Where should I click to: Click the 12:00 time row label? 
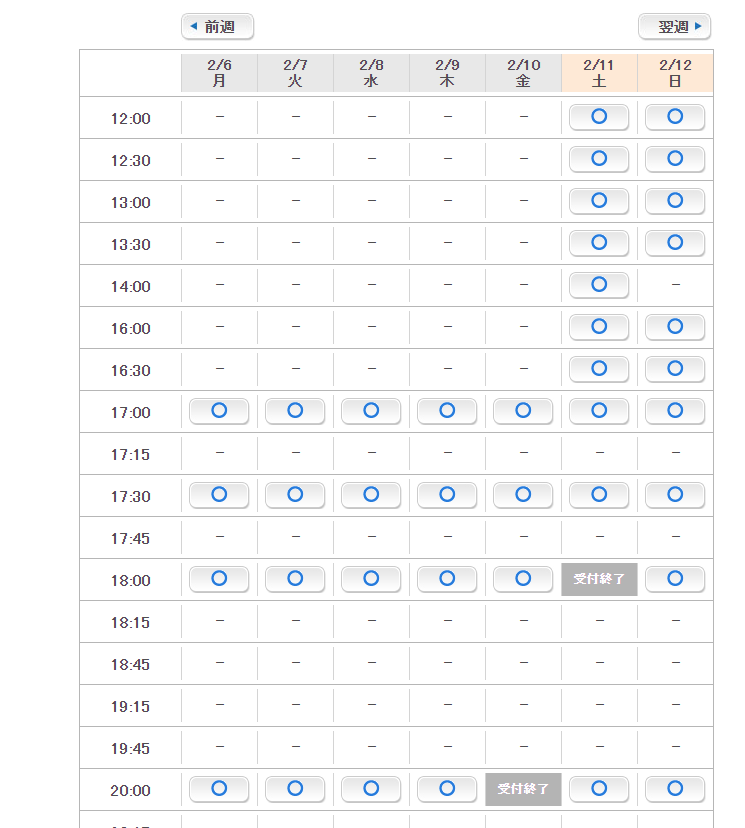[x=130, y=118]
